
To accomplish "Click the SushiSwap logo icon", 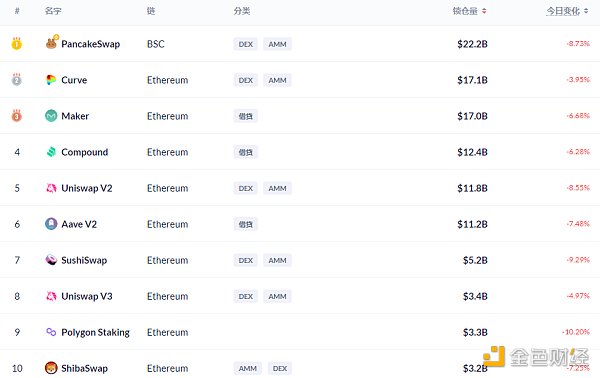I will click(x=51, y=260).
